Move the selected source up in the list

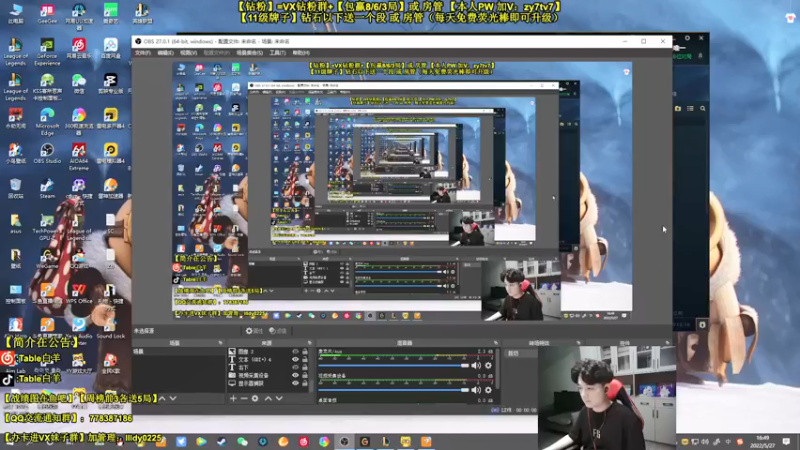[268, 398]
